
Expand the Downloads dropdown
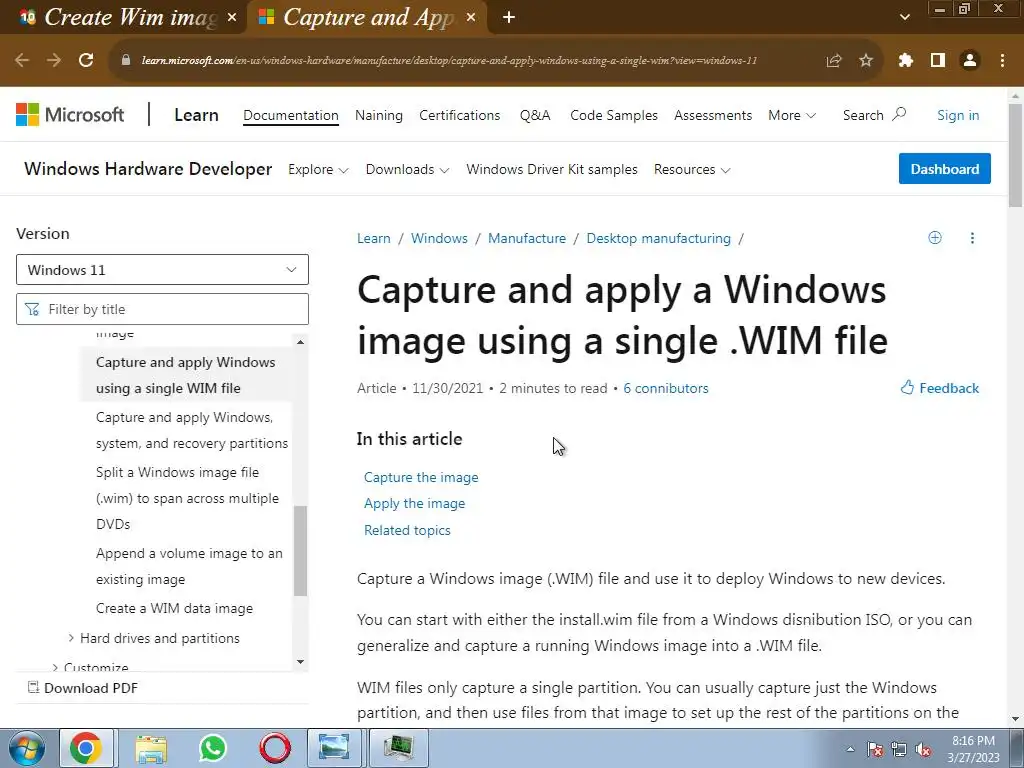[407, 169]
